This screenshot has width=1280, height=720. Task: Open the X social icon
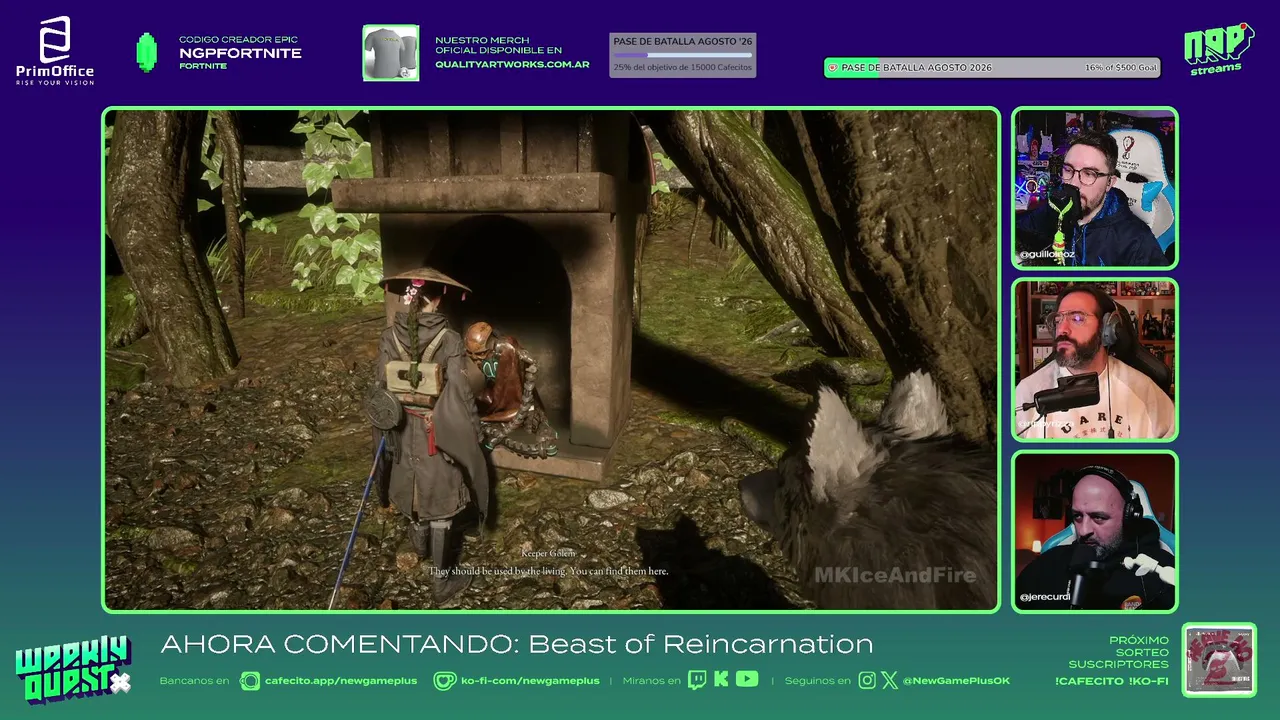tap(889, 681)
